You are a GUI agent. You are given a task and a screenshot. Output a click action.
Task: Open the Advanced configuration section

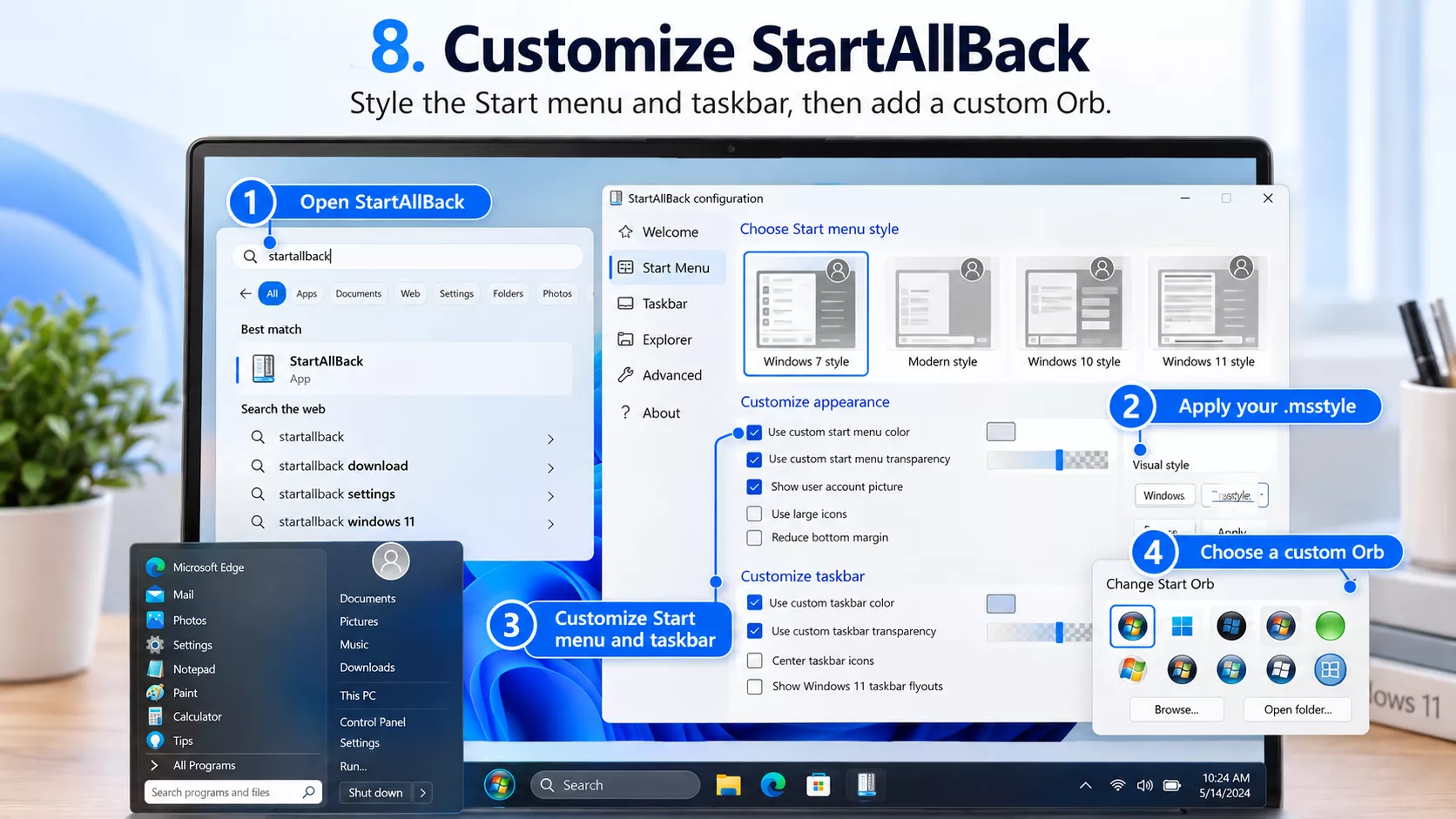point(666,375)
